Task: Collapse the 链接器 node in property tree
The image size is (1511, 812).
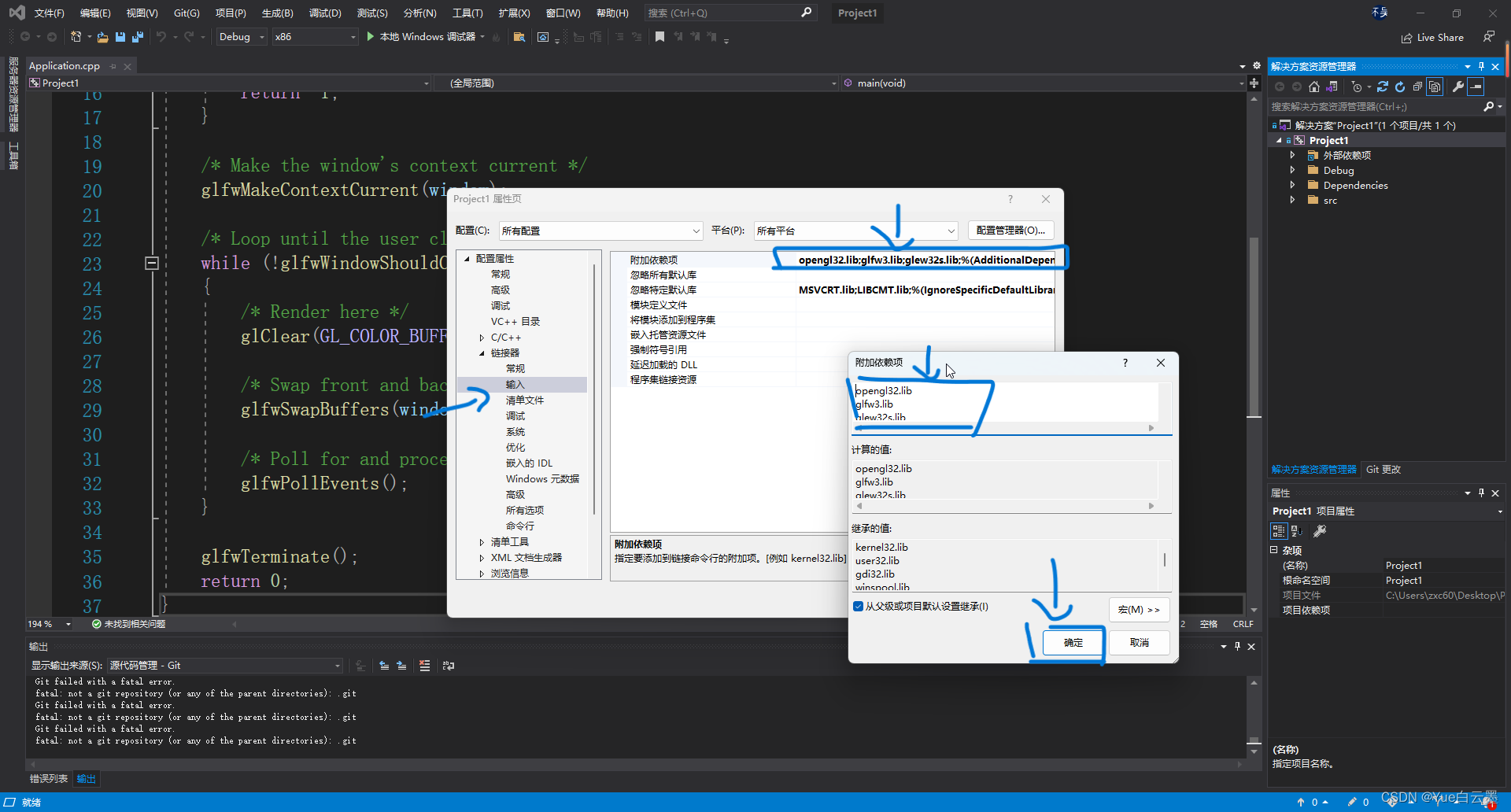Action: (482, 353)
